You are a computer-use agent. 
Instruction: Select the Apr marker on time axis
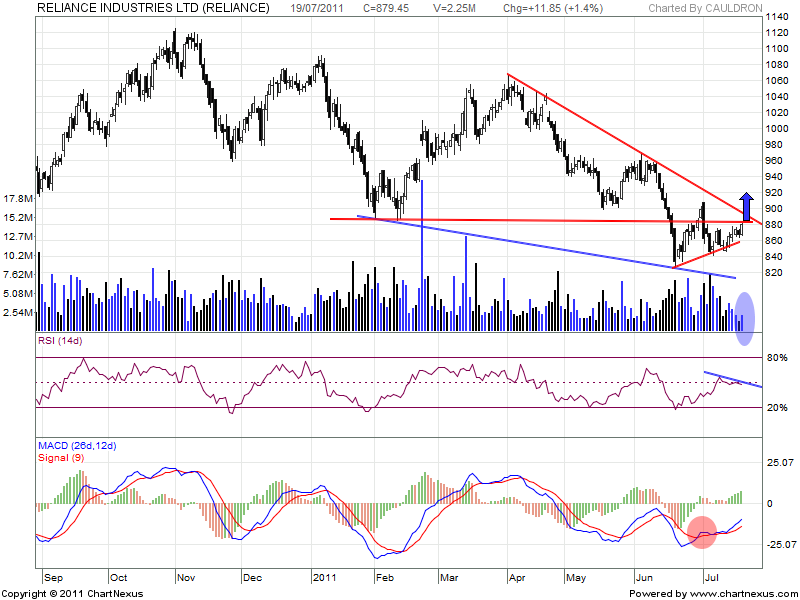click(517, 578)
